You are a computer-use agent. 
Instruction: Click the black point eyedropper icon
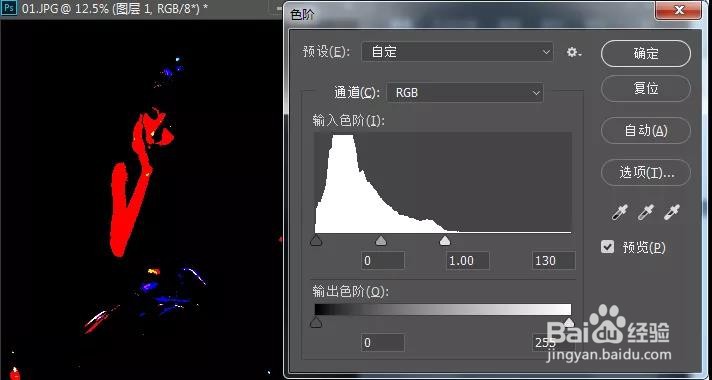point(620,212)
